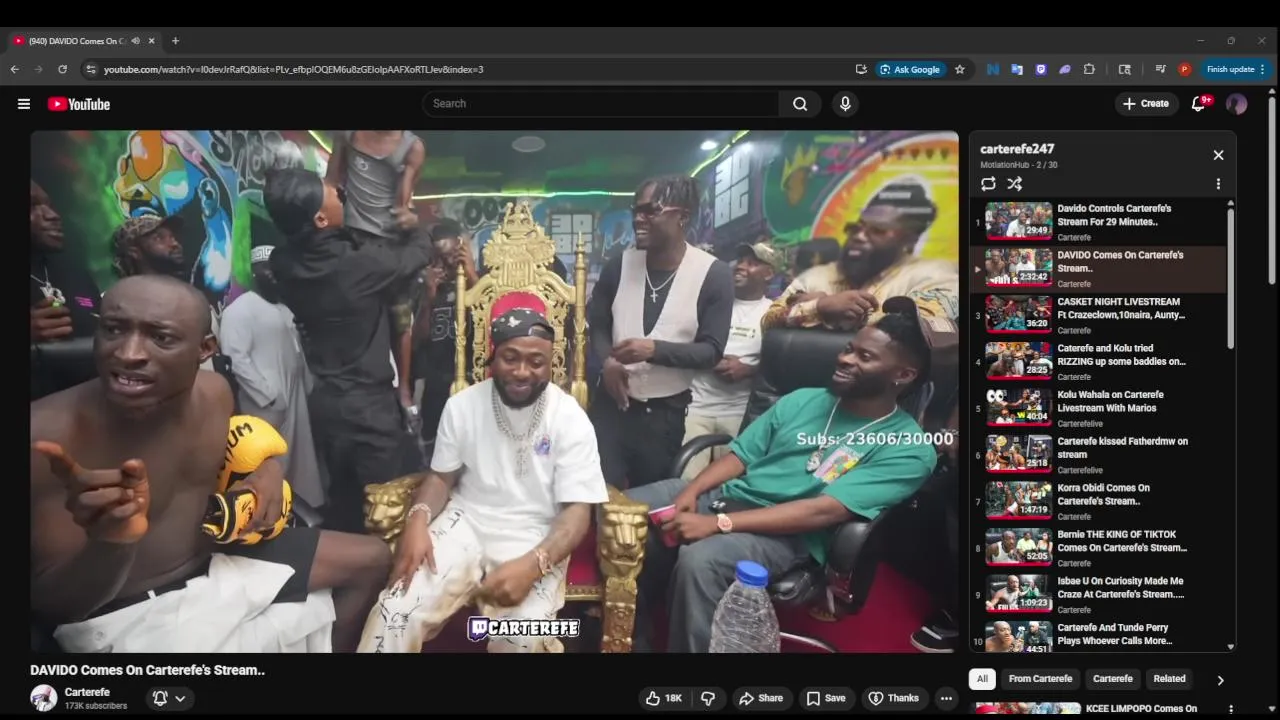Open the media controls icon in toolbar
This screenshot has width=1280, height=720.
1160,69
